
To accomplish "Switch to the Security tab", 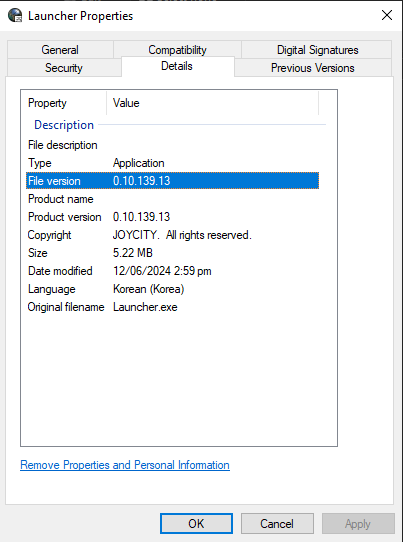I will point(64,68).
